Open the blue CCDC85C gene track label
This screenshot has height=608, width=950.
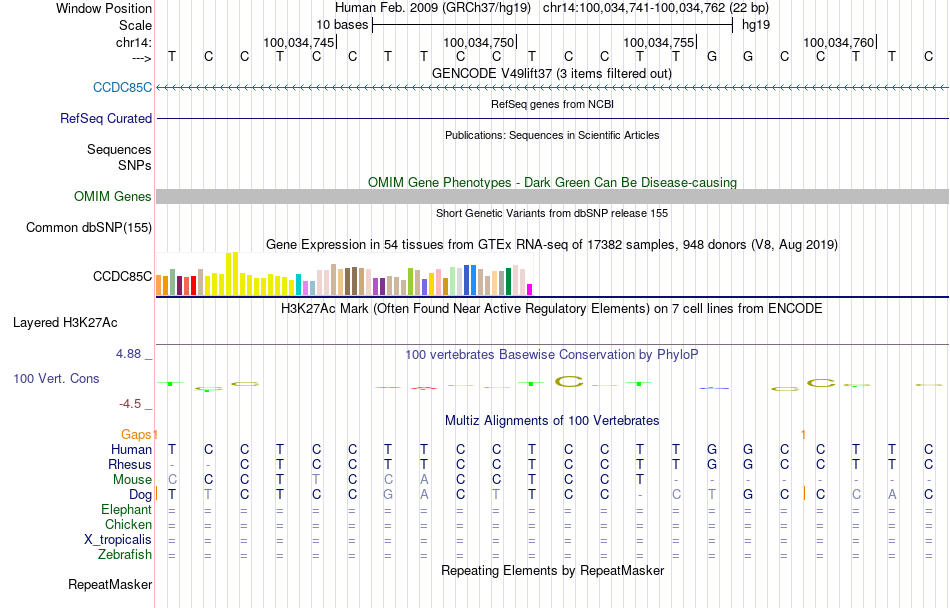[122, 88]
